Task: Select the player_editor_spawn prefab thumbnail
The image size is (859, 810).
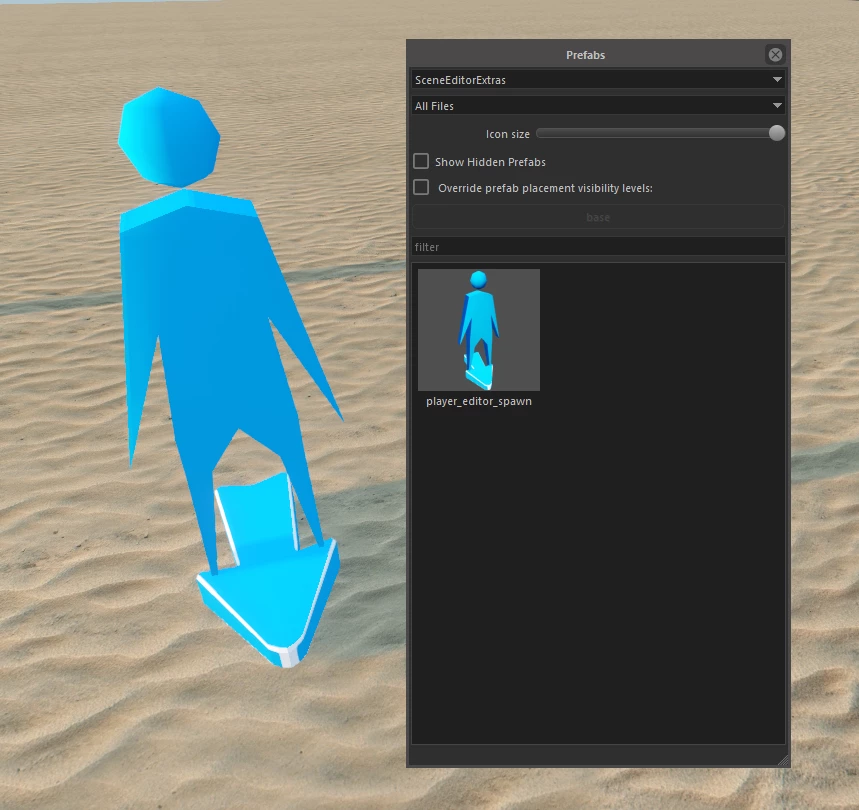Action: pos(478,329)
